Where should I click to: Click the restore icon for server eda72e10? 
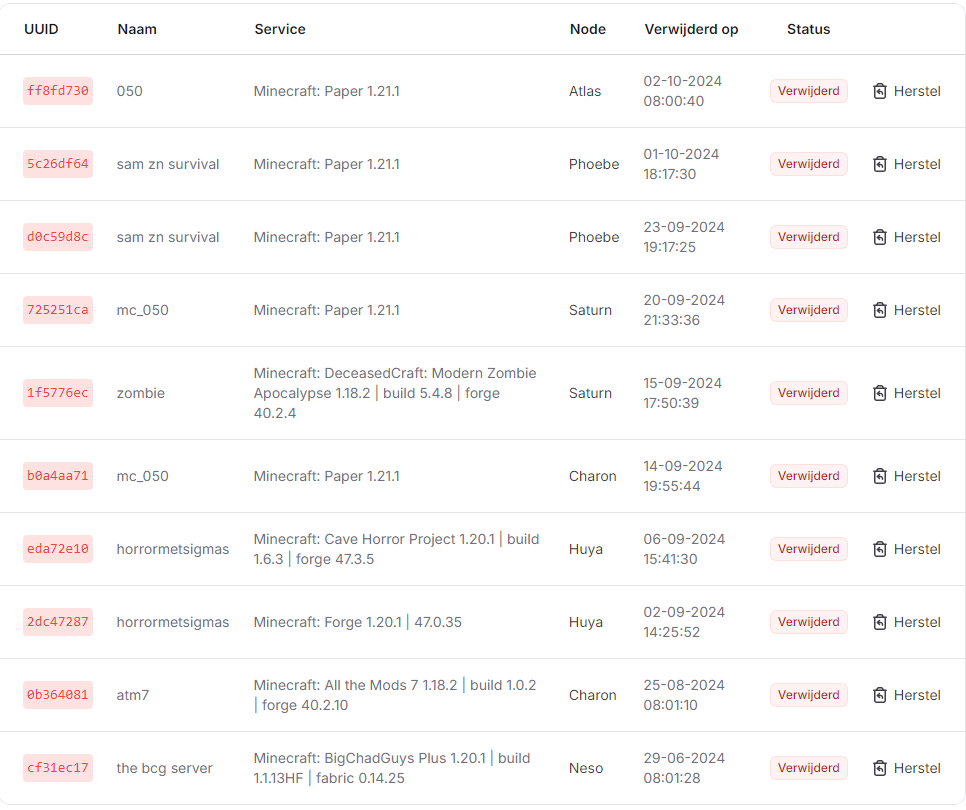[880, 549]
